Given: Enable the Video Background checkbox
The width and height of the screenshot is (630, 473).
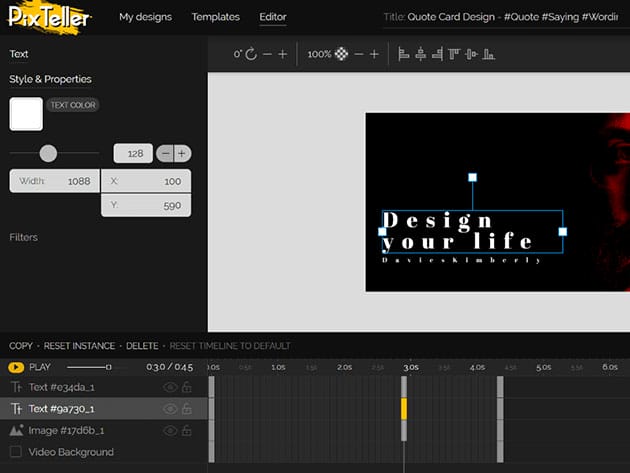Looking at the screenshot, I should (16, 452).
